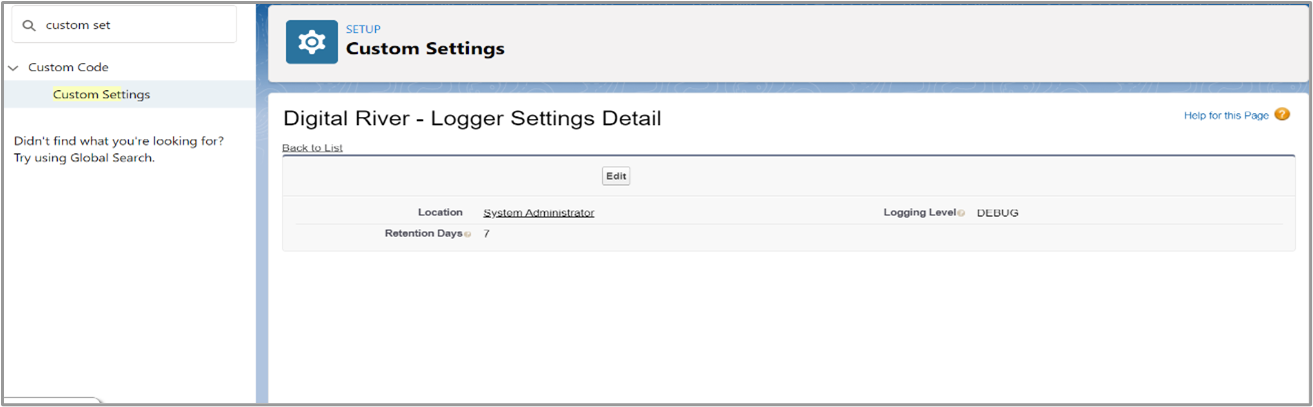The image size is (1313, 407).
Task: Click the DEBUG logging level value
Action: pyautogui.click(x=997, y=213)
